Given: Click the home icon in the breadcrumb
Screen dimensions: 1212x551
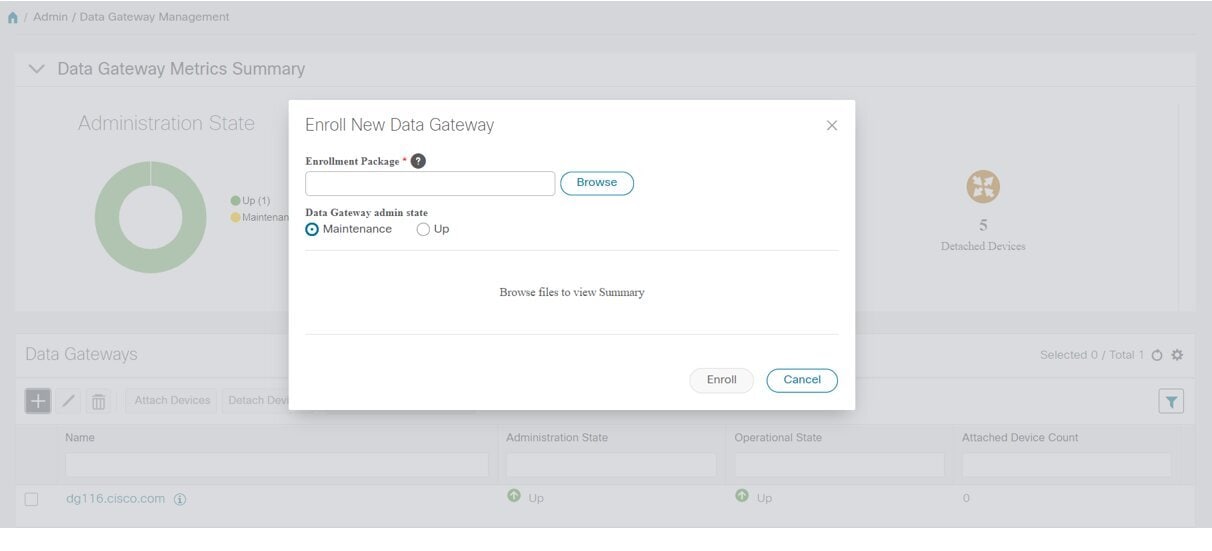Looking at the screenshot, I should [12, 18].
